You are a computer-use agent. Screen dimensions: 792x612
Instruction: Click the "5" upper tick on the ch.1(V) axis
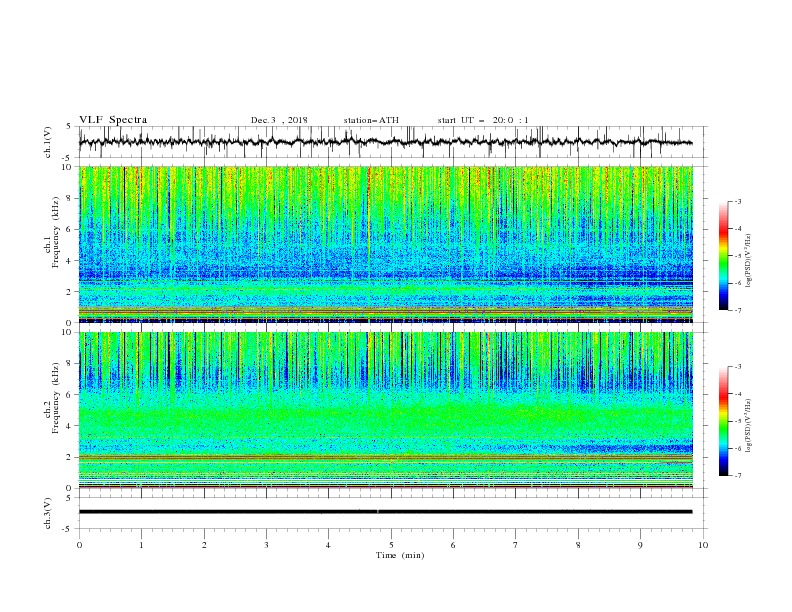click(69, 126)
